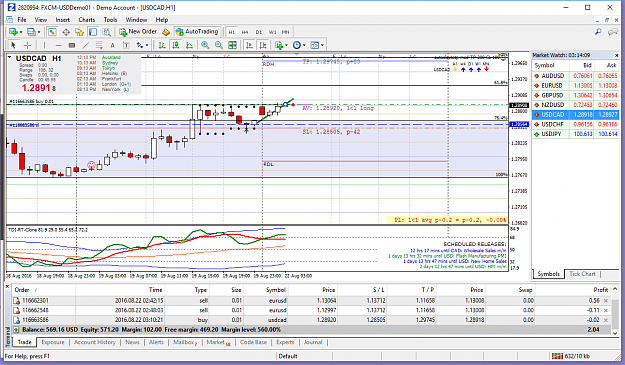Open the chat bubbles icon
This screenshot has width=625, height=365.
(613, 32)
